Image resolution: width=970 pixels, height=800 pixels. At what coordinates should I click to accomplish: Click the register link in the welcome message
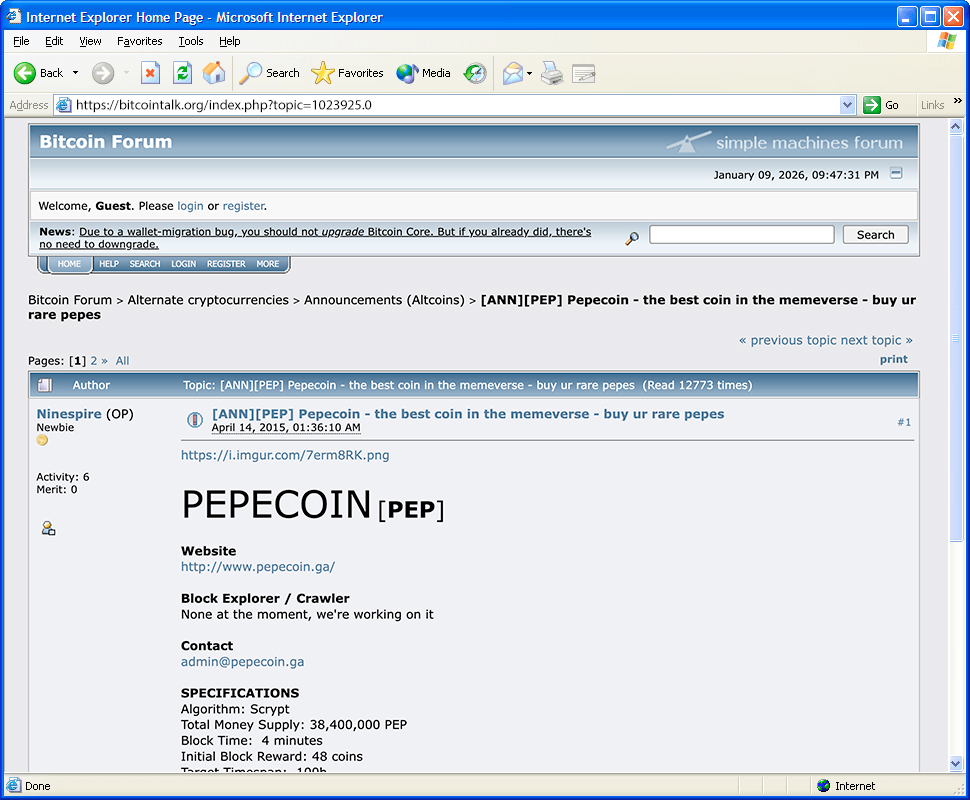243,205
